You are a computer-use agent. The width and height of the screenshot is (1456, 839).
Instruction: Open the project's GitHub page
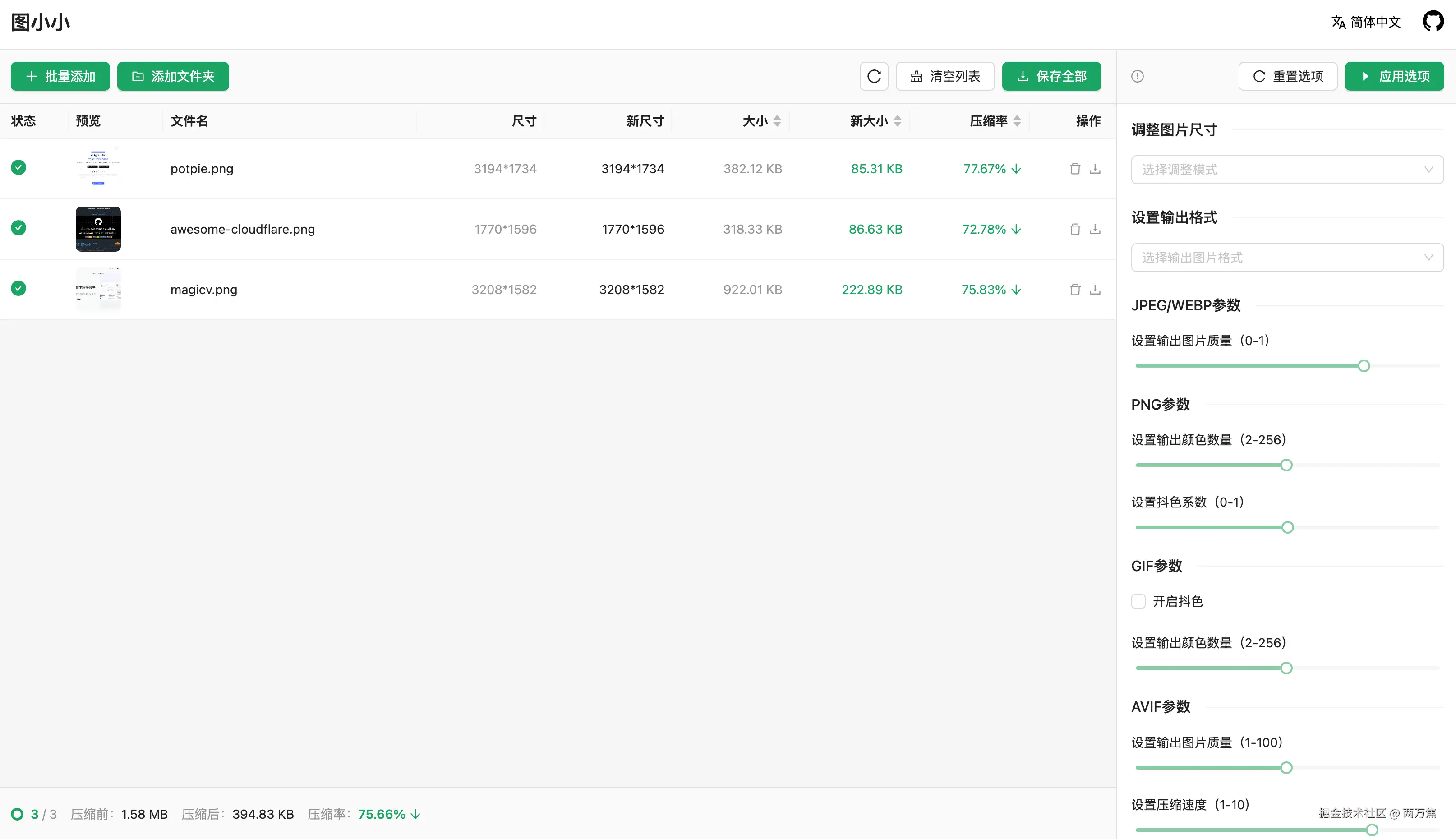point(1433,21)
